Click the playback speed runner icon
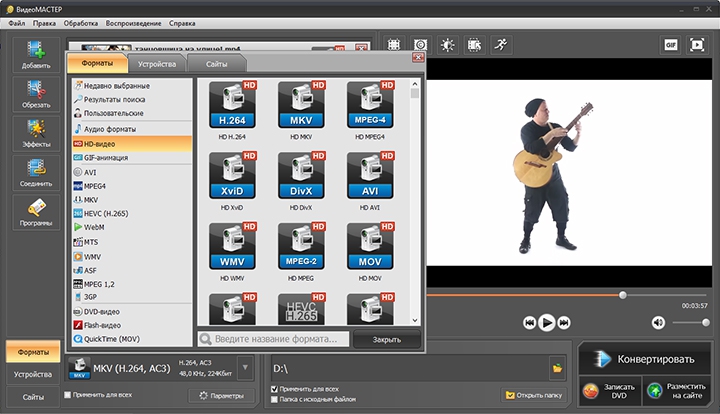This screenshot has height=414, width=720. coord(501,45)
